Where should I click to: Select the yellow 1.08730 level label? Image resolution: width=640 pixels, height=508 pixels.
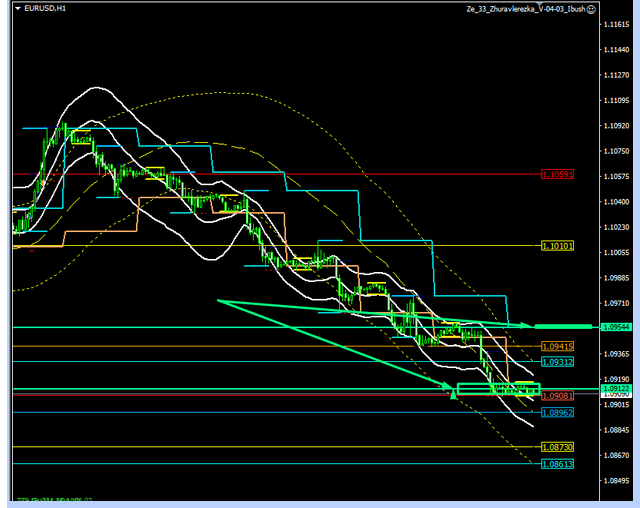(x=557, y=447)
